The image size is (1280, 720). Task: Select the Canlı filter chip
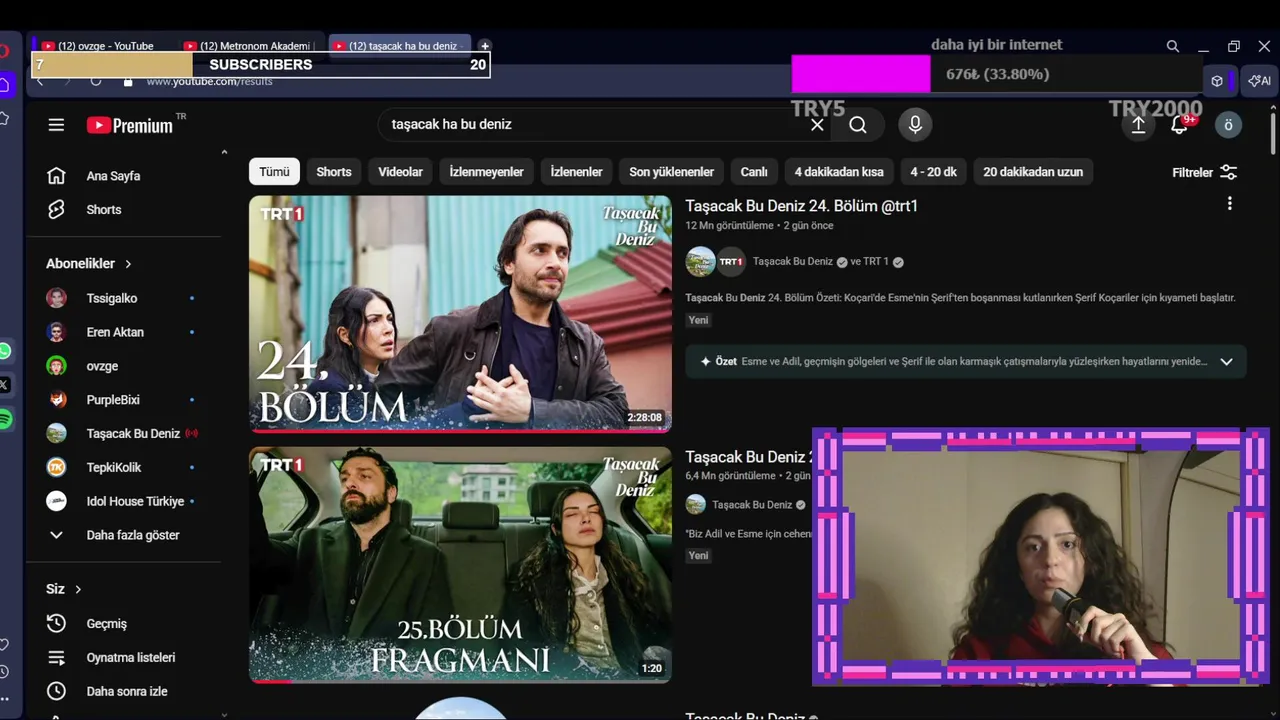click(754, 172)
